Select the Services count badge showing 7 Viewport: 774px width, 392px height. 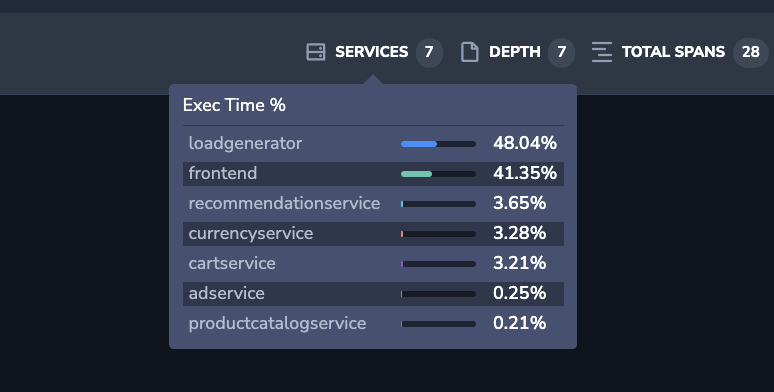(x=429, y=52)
